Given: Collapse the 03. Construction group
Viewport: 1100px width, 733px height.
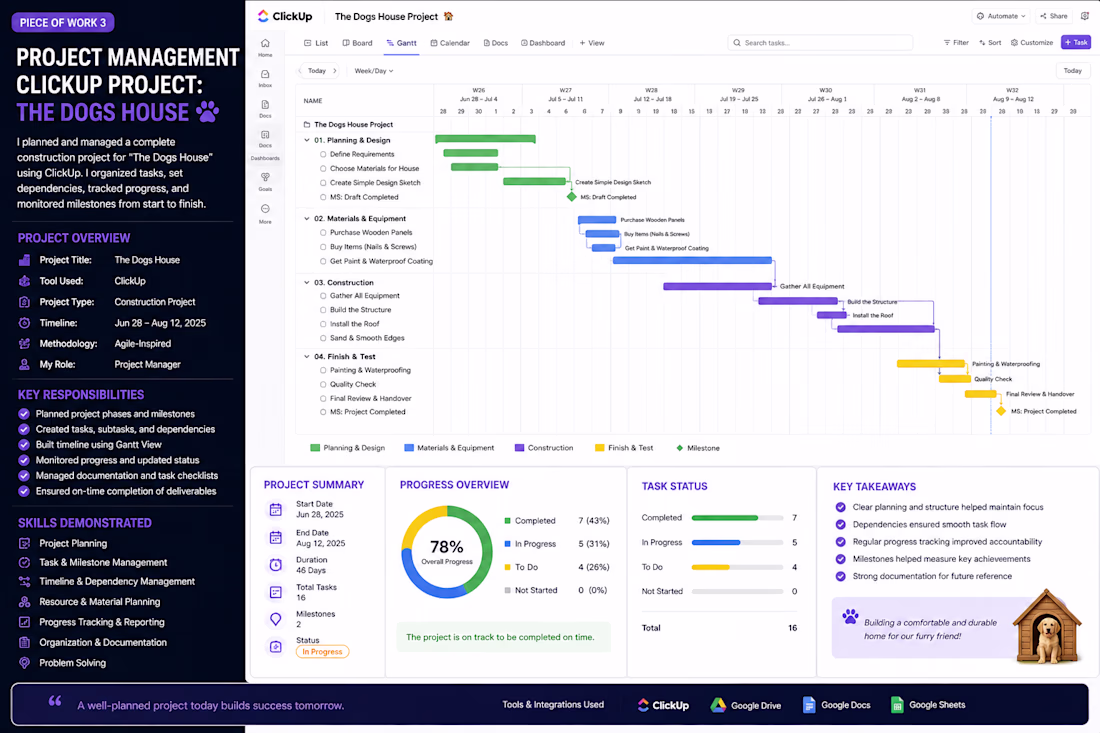Looking at the screenshot, I should [307, 283].
